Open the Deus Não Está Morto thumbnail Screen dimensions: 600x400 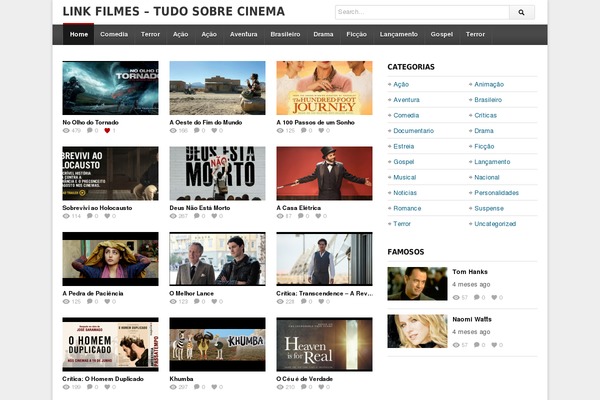click(x=217, y=173)
